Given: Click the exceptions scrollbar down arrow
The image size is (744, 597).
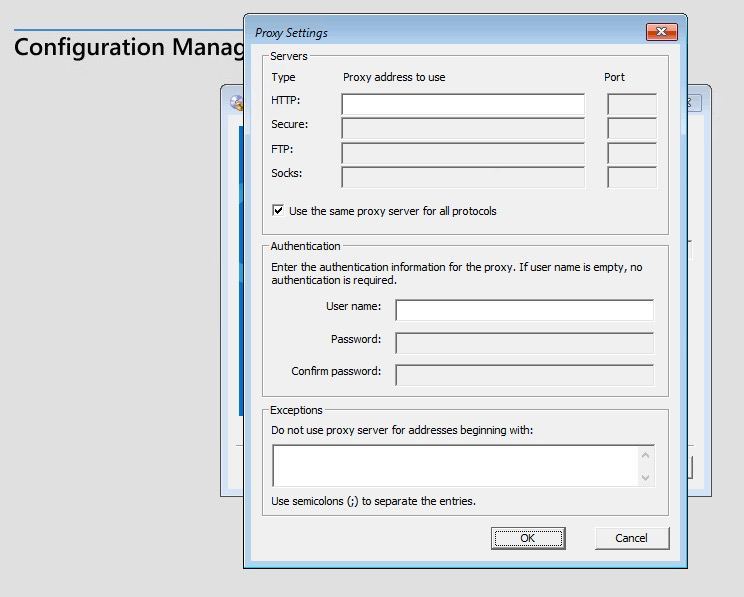Looking at the screenshot, I should [645, 477].
